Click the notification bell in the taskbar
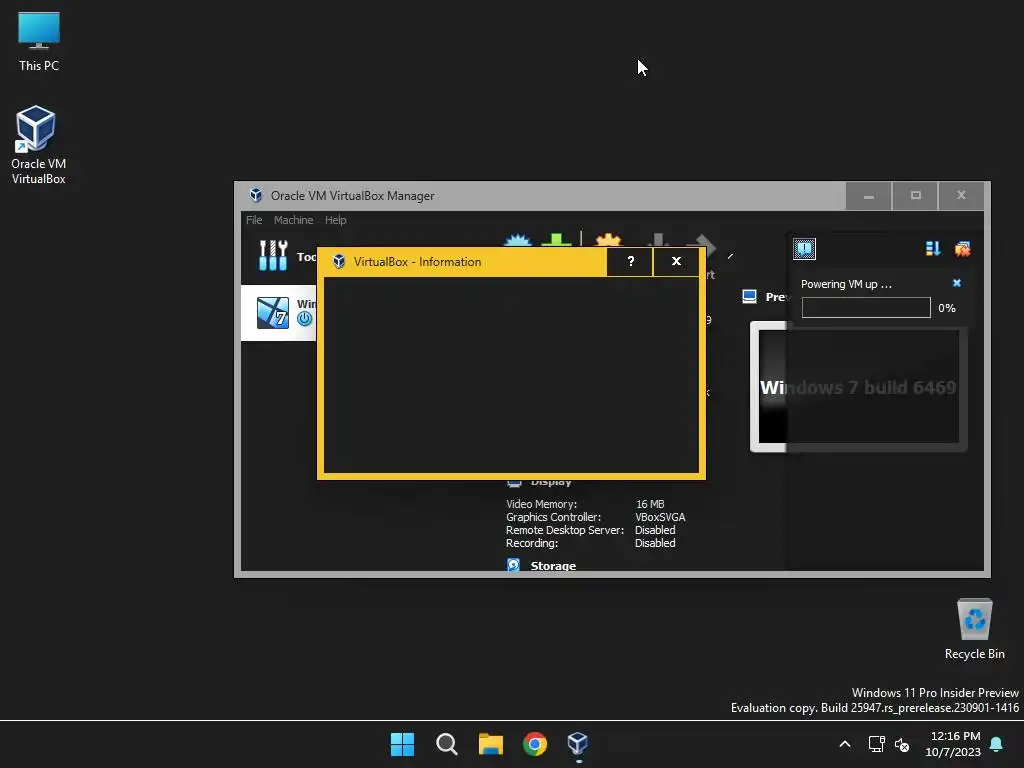The image size is (1024, 768). pos(997,744)
